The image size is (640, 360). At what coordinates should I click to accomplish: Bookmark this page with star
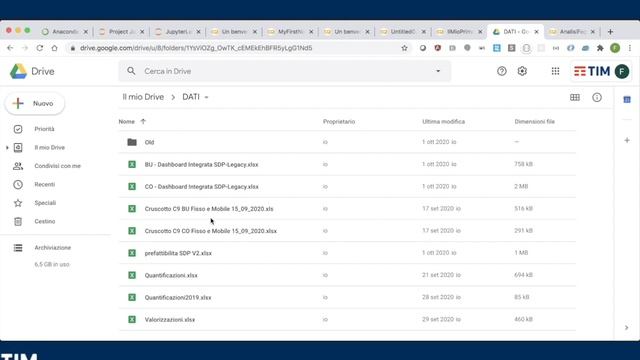[404, 48]
